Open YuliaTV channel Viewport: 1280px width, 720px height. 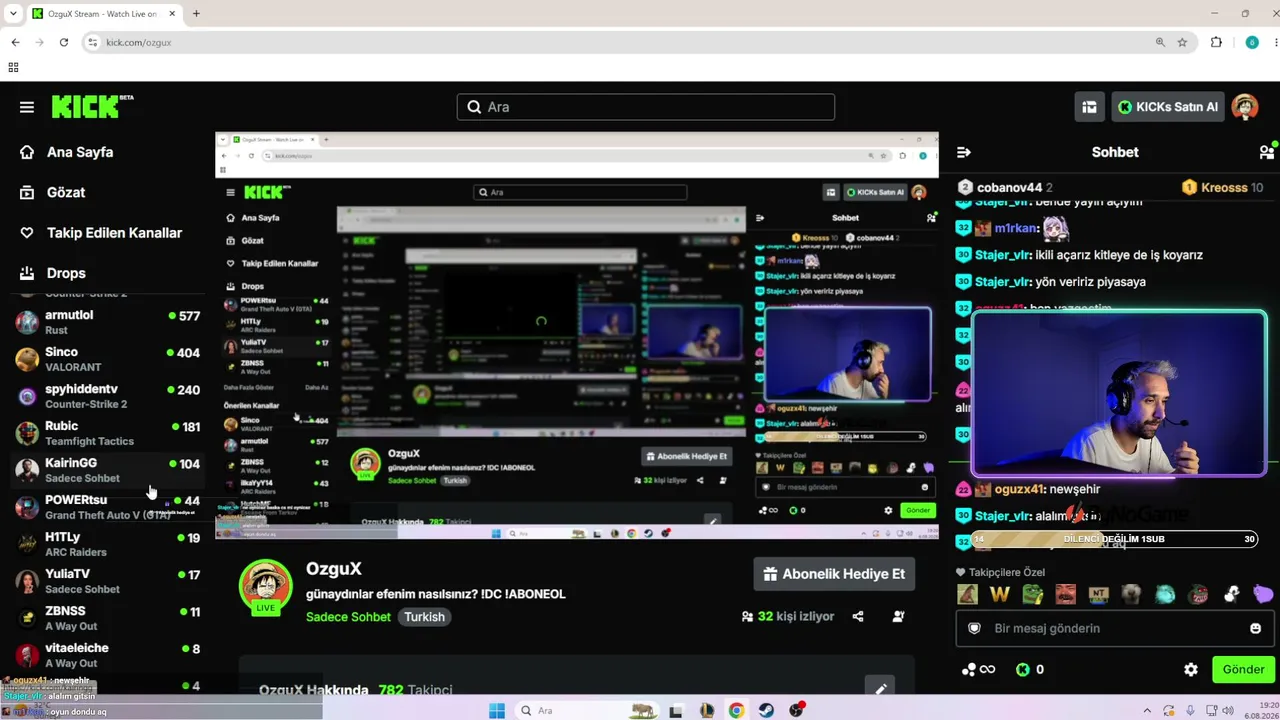(108, 581)
